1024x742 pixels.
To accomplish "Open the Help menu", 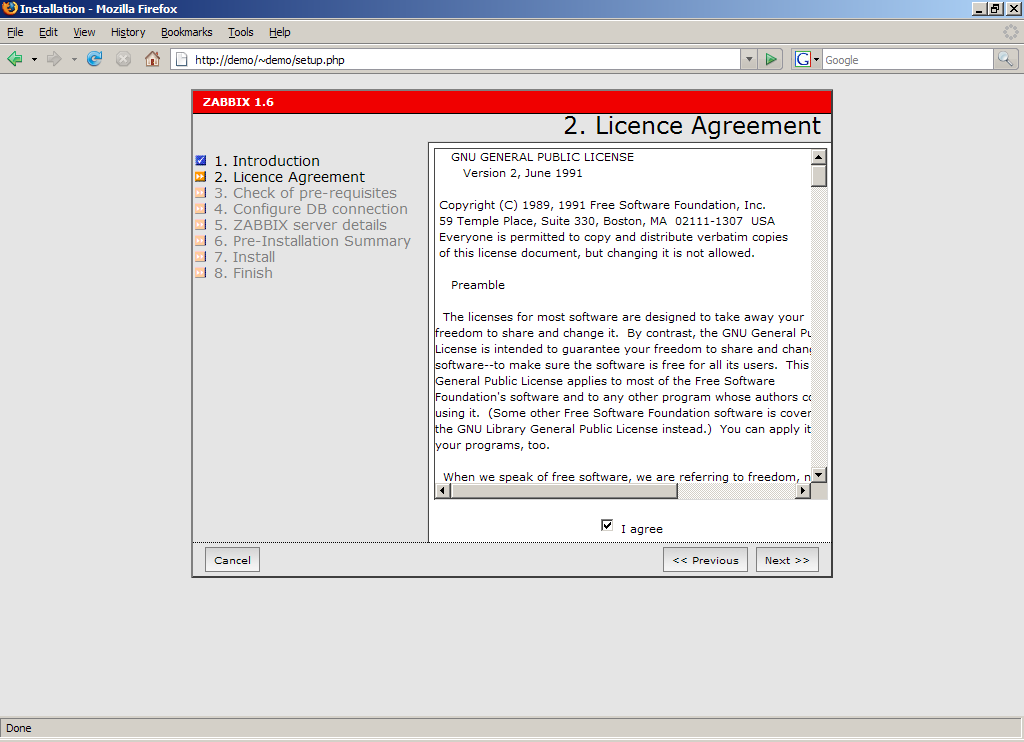I will click(x=280, y=32).
